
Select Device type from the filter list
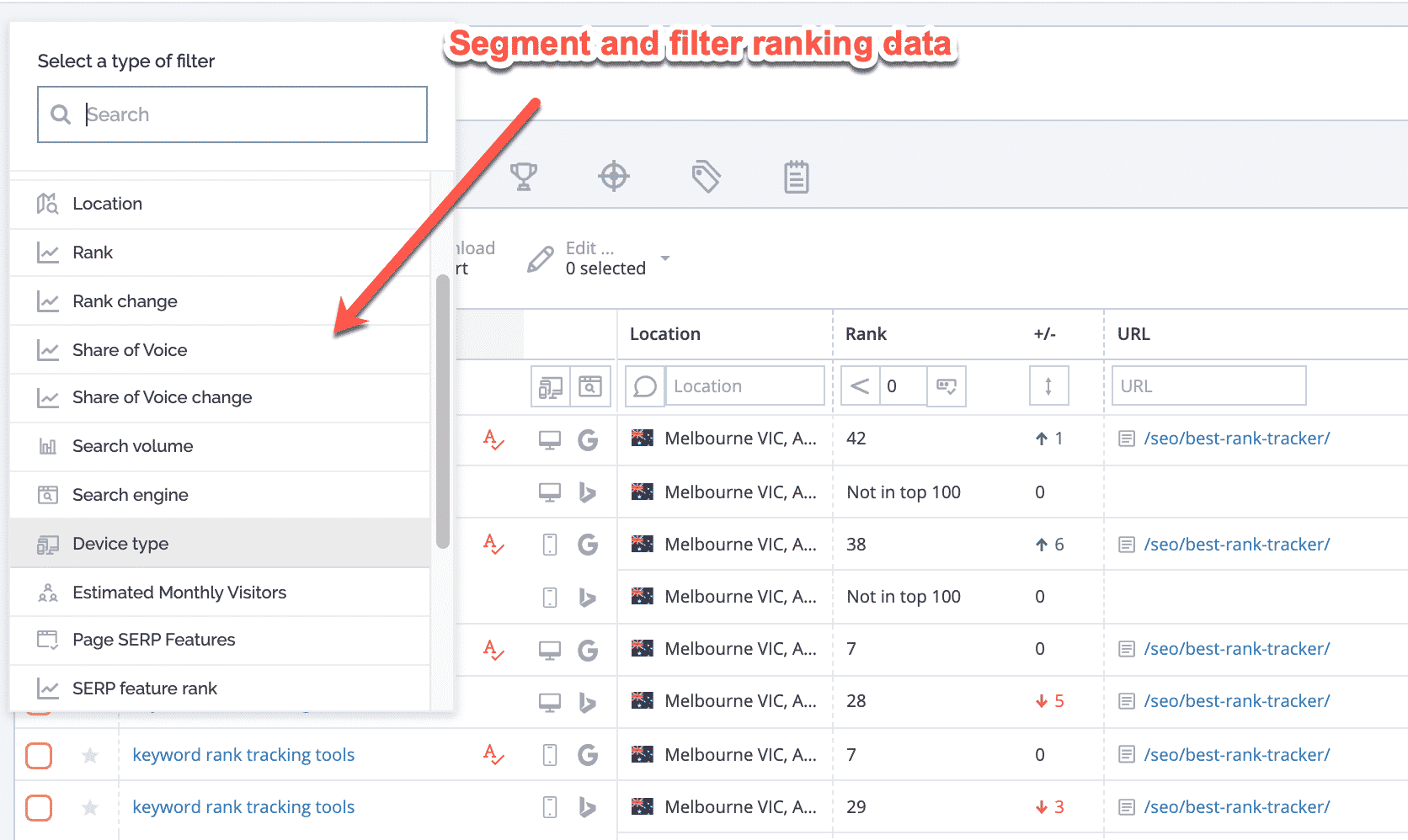click(x=120, y=544)
